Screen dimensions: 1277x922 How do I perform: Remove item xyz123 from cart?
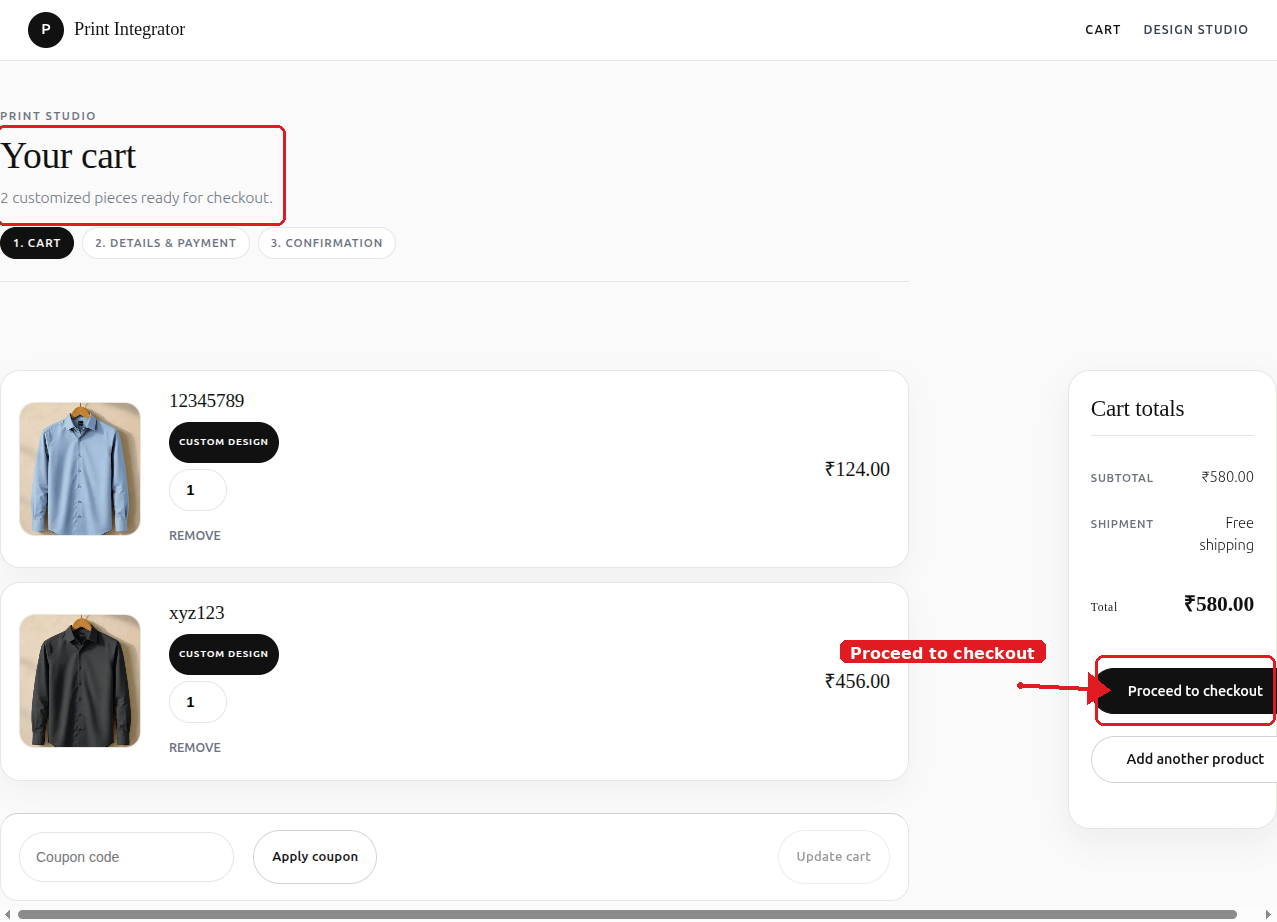coord(195,748)
